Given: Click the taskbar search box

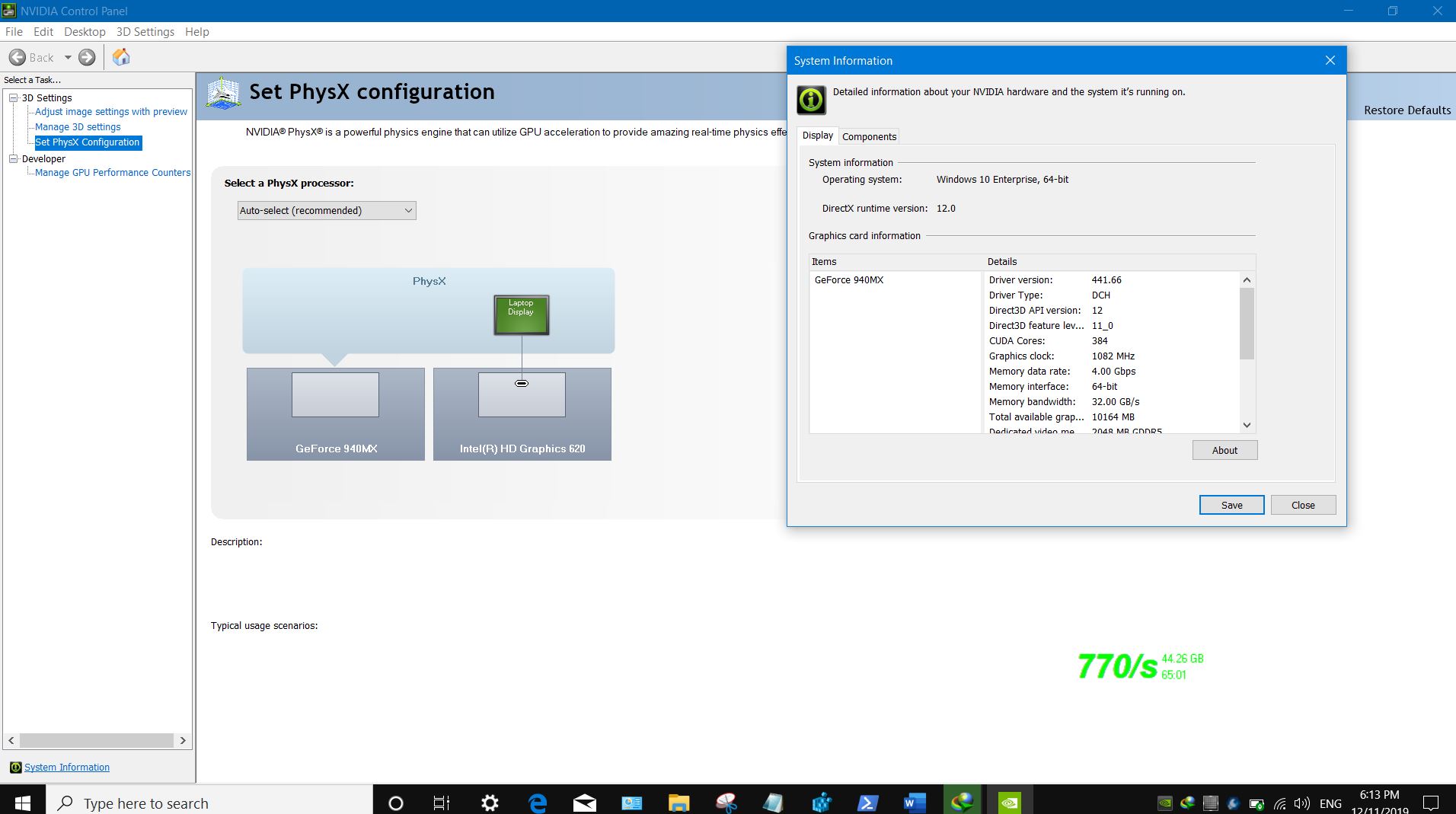Looking at the screenshot, I should pos(209,803).
